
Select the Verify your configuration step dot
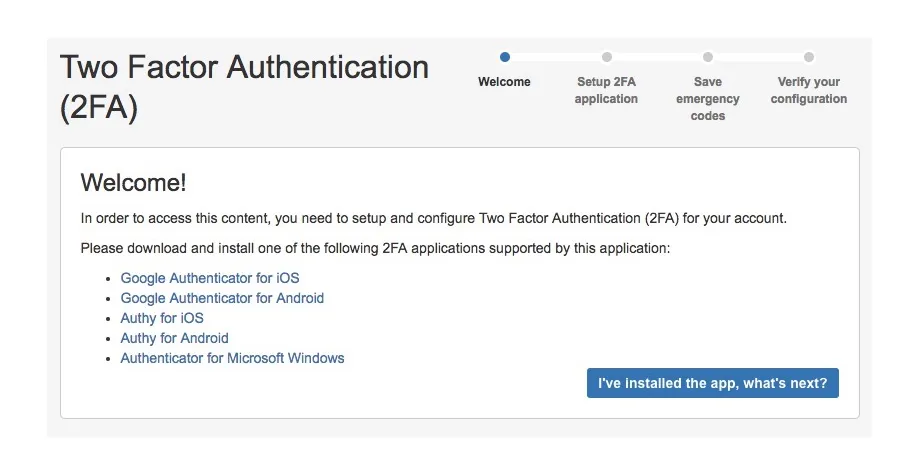pos(809,57)
